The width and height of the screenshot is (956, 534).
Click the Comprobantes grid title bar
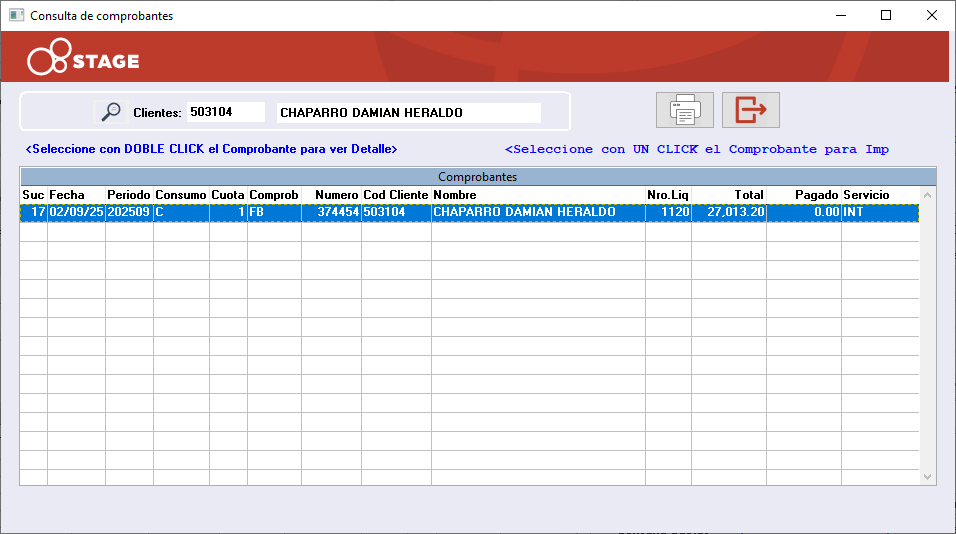477,177
